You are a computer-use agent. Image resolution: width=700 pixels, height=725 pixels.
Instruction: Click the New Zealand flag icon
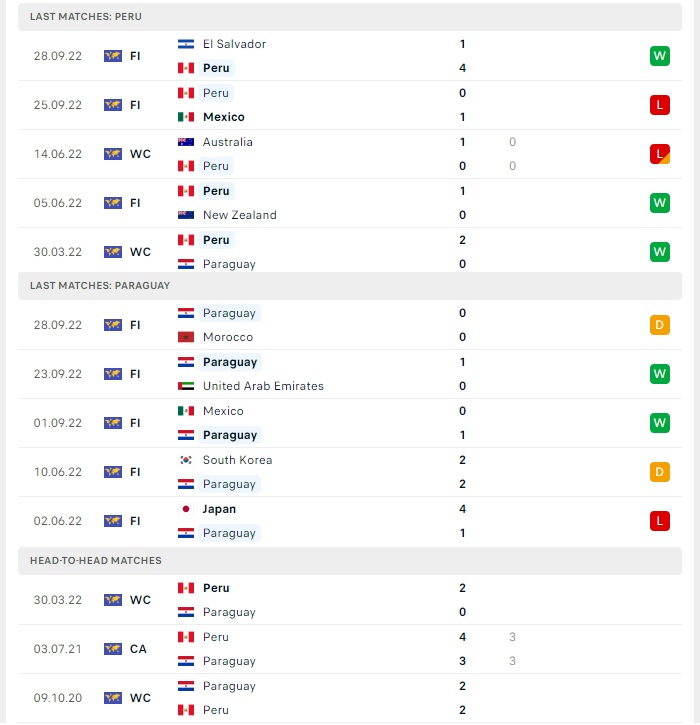coord(186,215)
